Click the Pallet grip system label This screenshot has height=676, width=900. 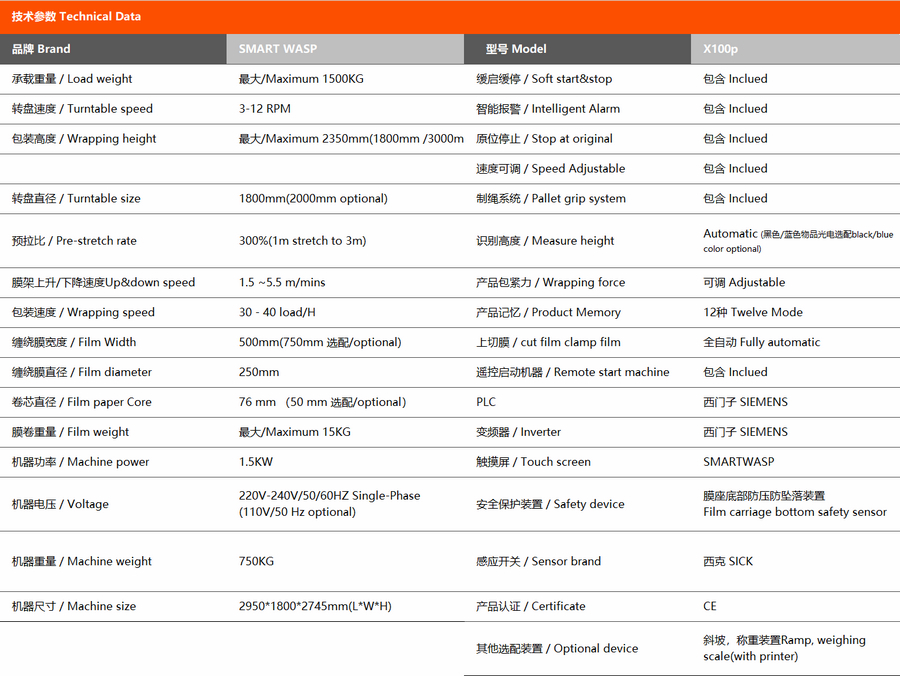pos(551,199)
